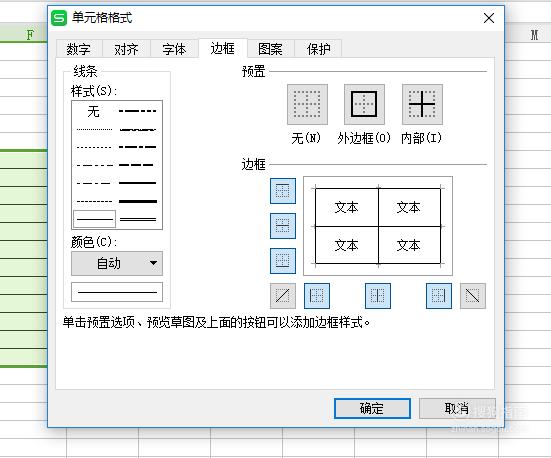The height and width of the screenshot is (458, 551).
Task: Select the 无 line style
Action: coord(94,112)
